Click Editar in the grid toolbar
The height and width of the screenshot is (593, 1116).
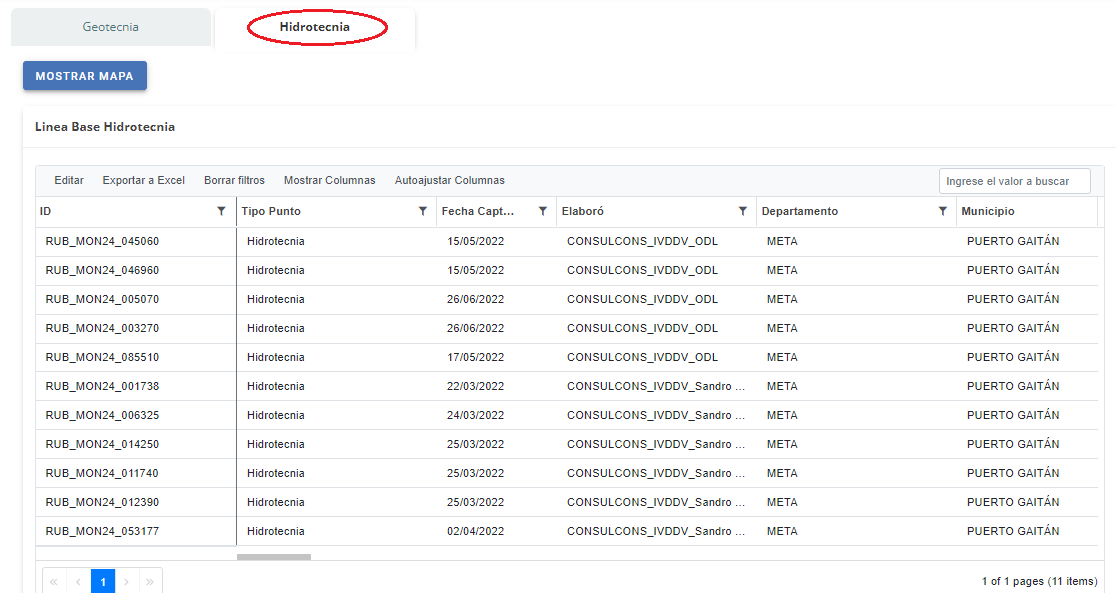click(69, 181)
